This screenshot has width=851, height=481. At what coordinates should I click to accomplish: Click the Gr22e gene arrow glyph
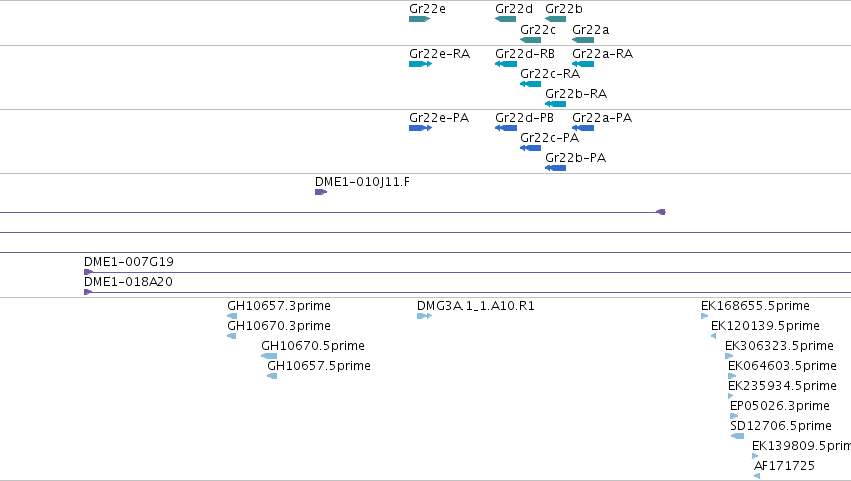(x=420, y=19)
